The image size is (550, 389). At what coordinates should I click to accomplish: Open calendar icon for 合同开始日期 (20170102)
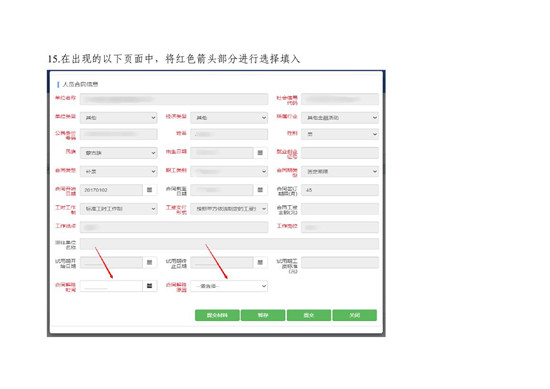[x=149, y=190]
